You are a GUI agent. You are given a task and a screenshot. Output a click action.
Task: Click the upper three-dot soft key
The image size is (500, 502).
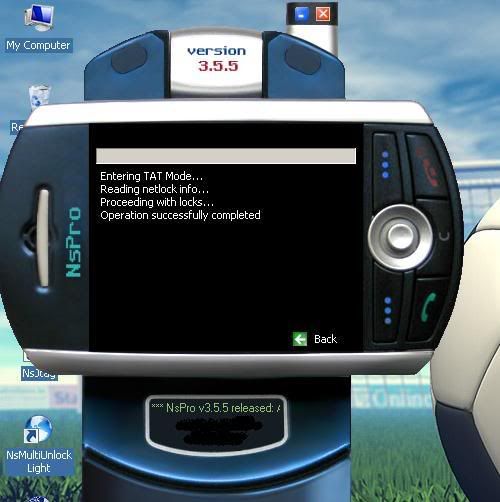385,165
